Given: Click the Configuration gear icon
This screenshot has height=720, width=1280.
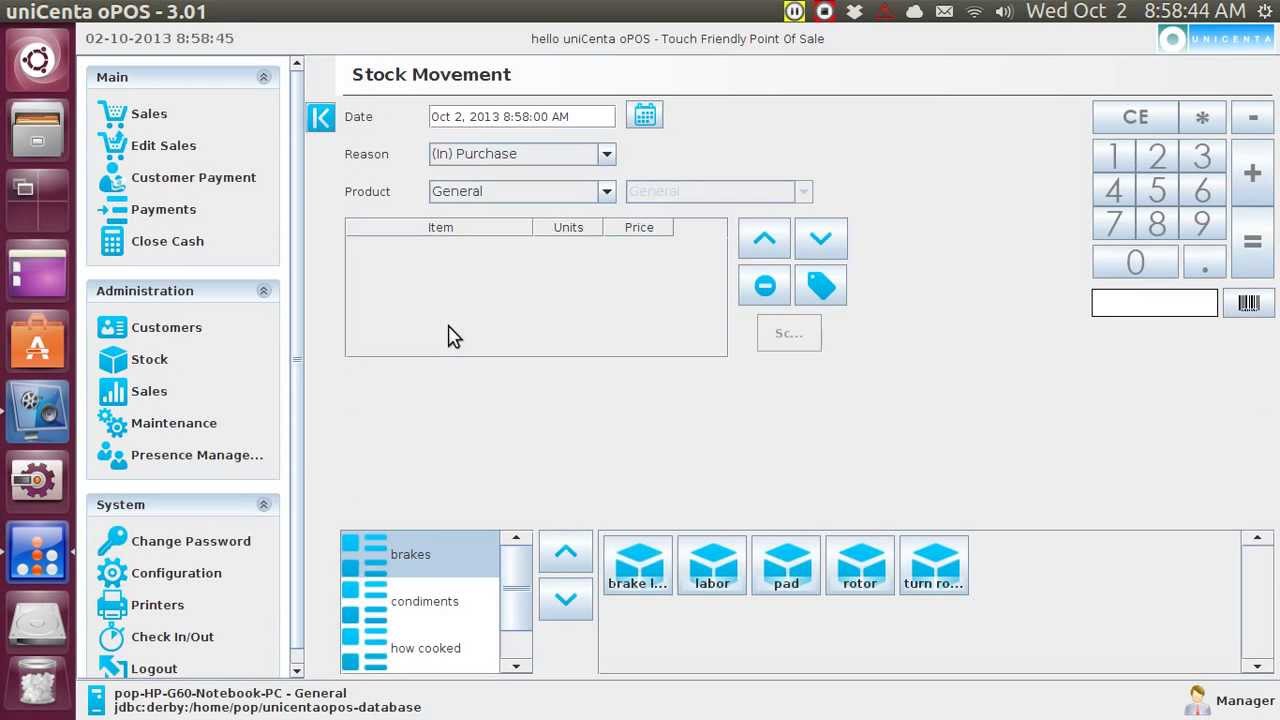Looking at the screenshot, I should point(113,574).
